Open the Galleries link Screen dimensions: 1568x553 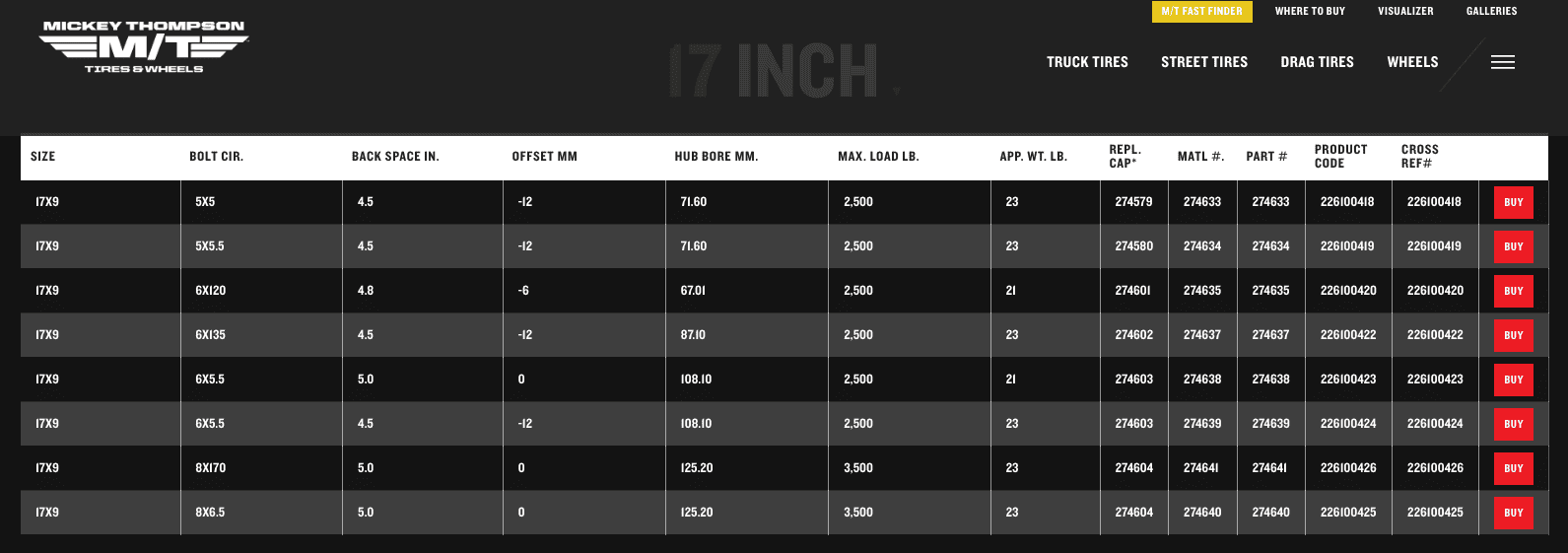click(1491, 11)
